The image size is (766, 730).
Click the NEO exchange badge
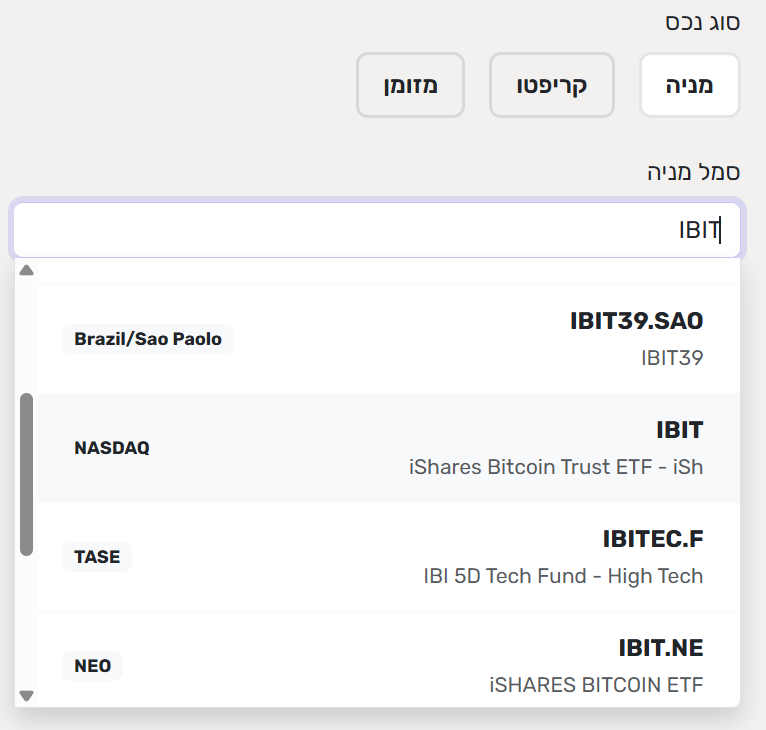click(x=93, y=665)
